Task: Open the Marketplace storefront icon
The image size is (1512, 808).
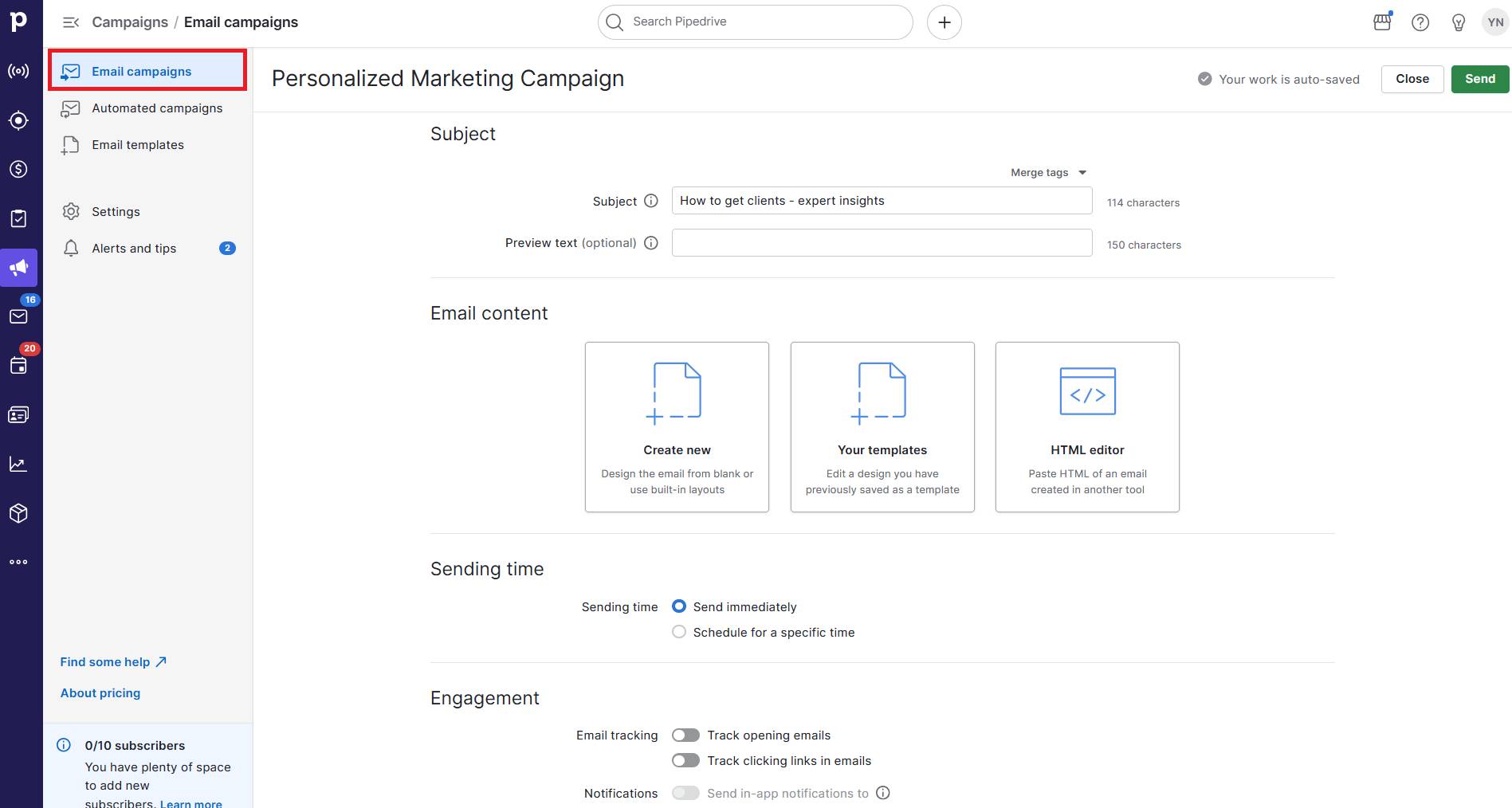Action: pos(1381,22)
